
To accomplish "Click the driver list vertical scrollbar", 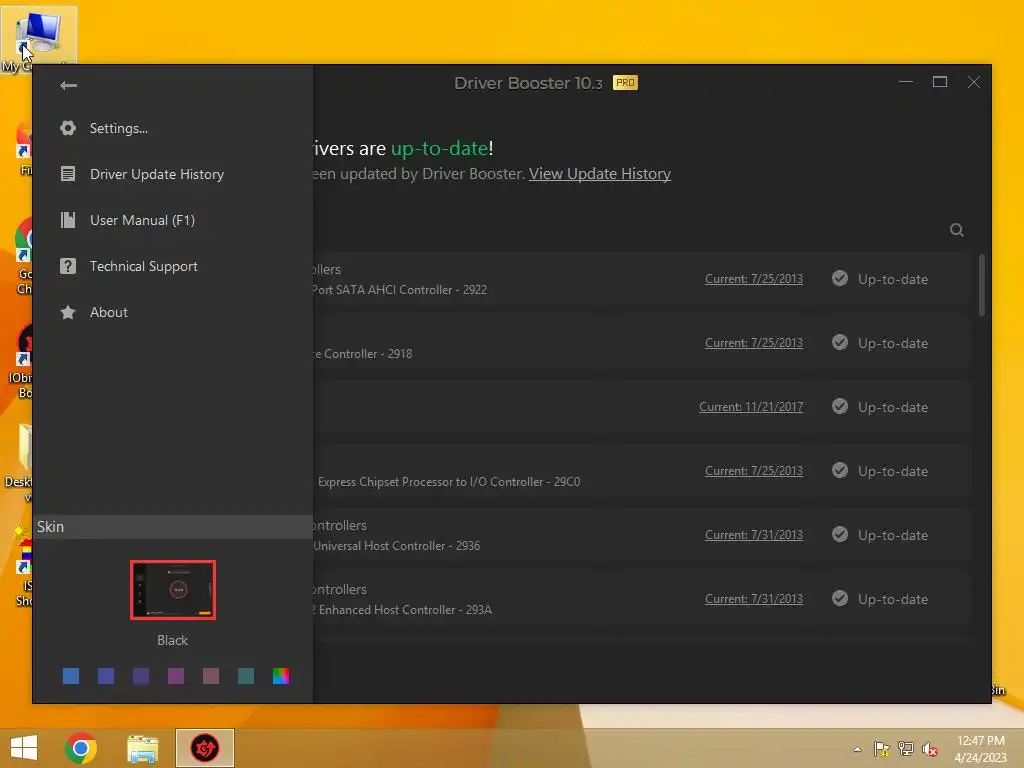I will (982, 285).
